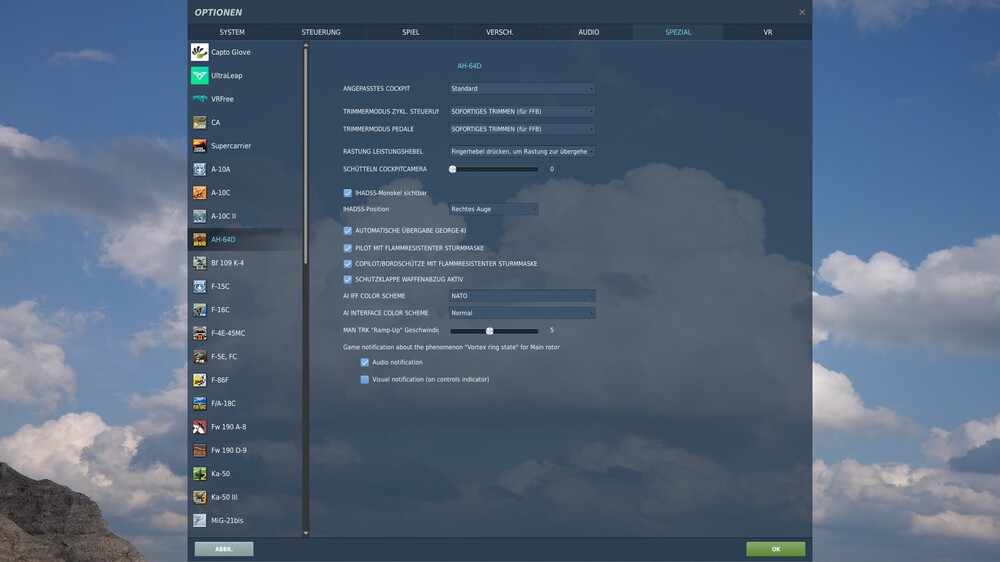Open Angepasstes Cockpit dropdown

522,89
